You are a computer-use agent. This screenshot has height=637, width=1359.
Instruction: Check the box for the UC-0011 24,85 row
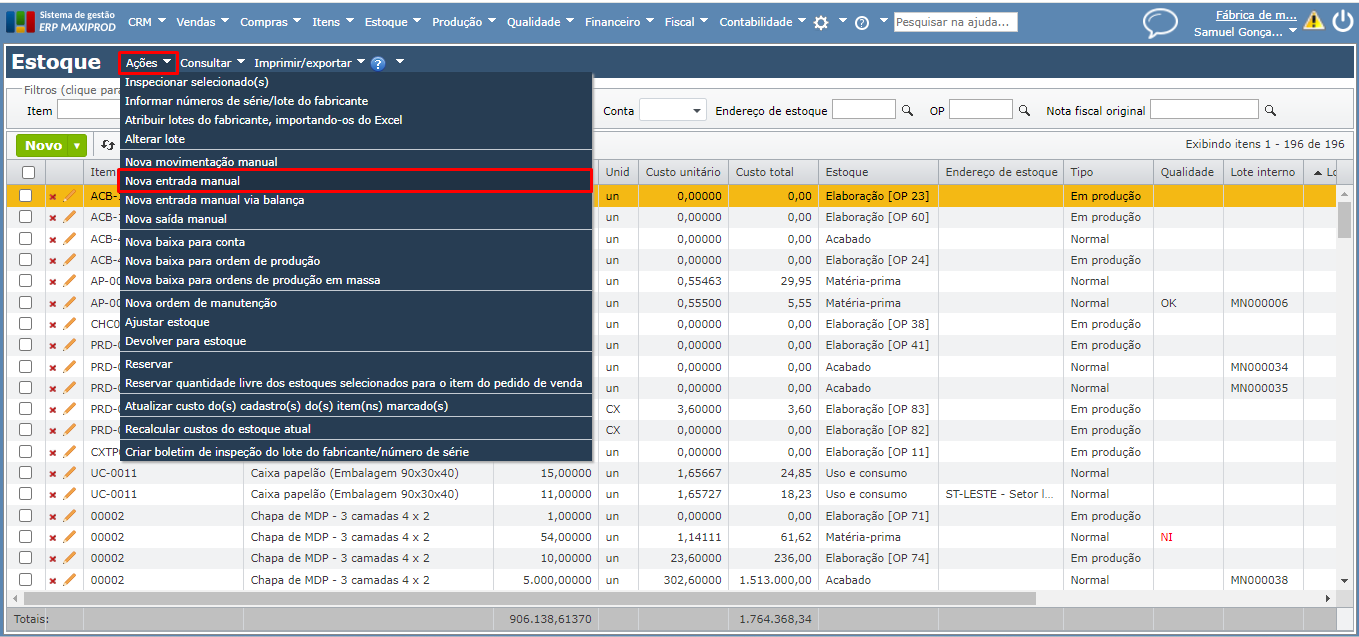point(26,473)
